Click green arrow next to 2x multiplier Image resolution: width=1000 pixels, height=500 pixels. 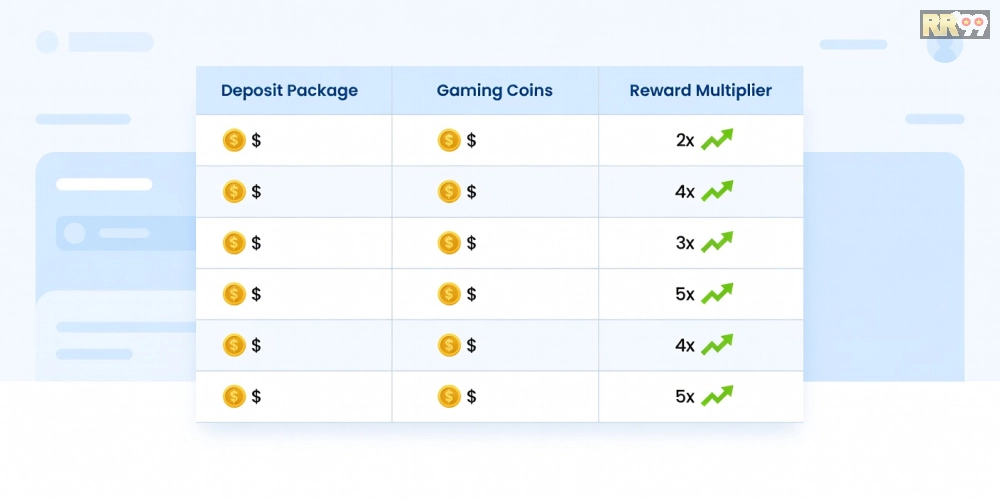click(x=717, y=139)
